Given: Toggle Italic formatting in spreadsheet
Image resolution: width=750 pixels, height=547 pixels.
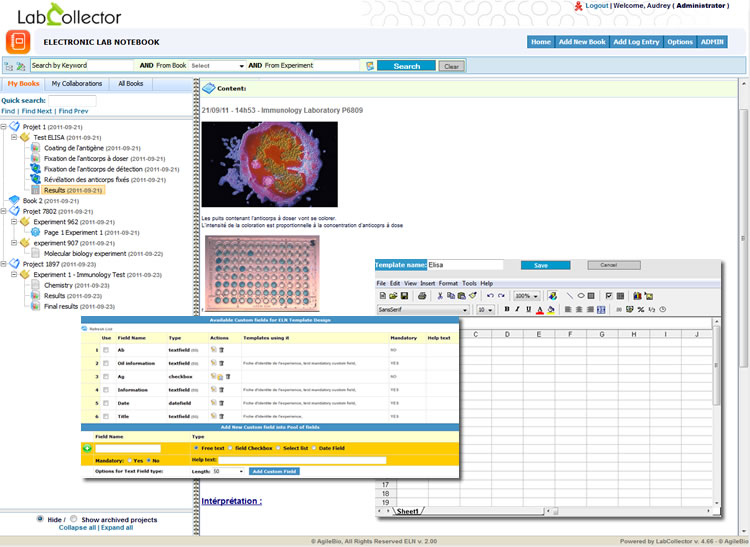Looking at the screenshot, I should [x=518, y=309].
